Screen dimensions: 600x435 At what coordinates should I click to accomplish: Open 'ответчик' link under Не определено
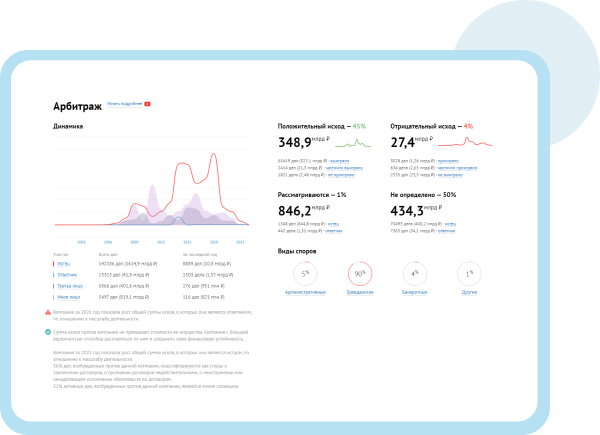(x=445, y=230)
